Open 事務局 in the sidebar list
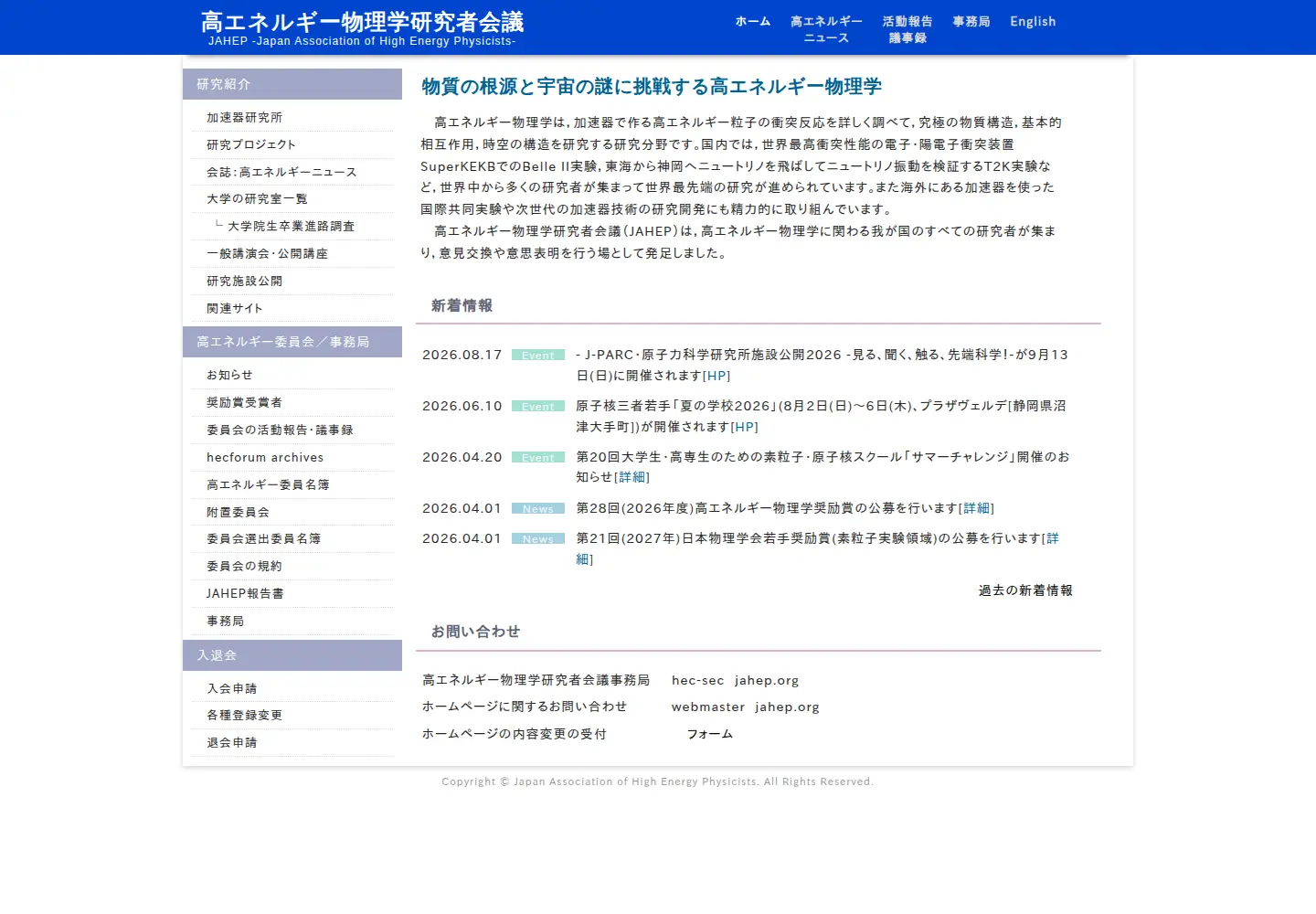 (225, 622)
